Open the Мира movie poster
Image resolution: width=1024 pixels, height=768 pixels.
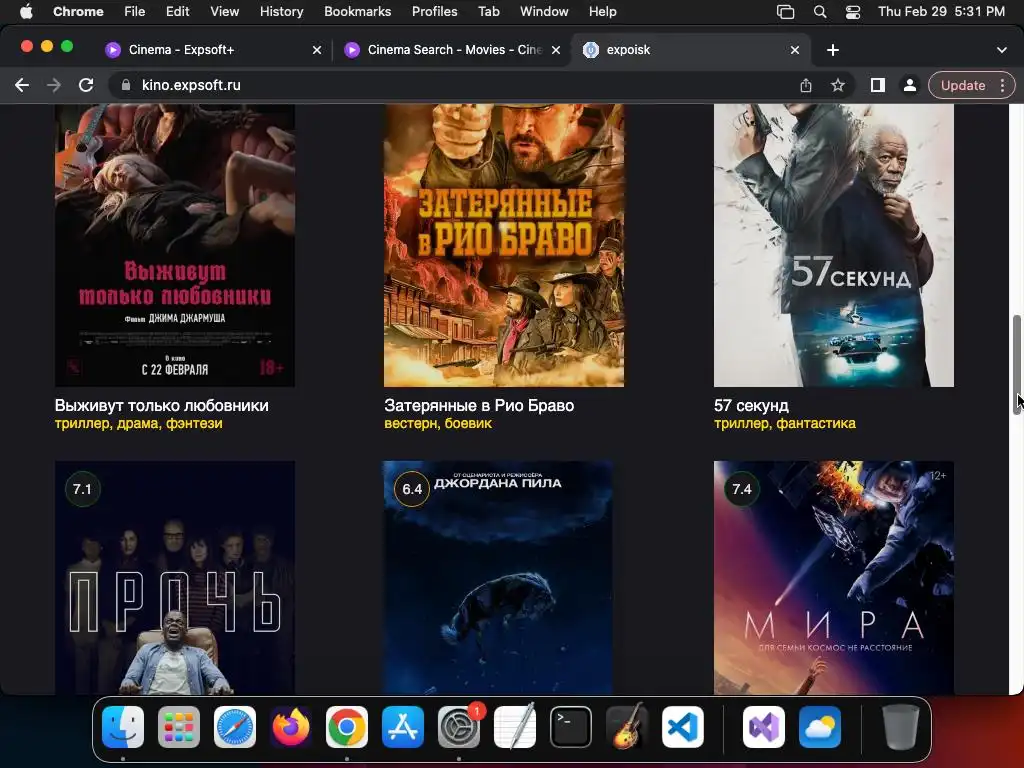pyautogui.click(x=834, y=578)
